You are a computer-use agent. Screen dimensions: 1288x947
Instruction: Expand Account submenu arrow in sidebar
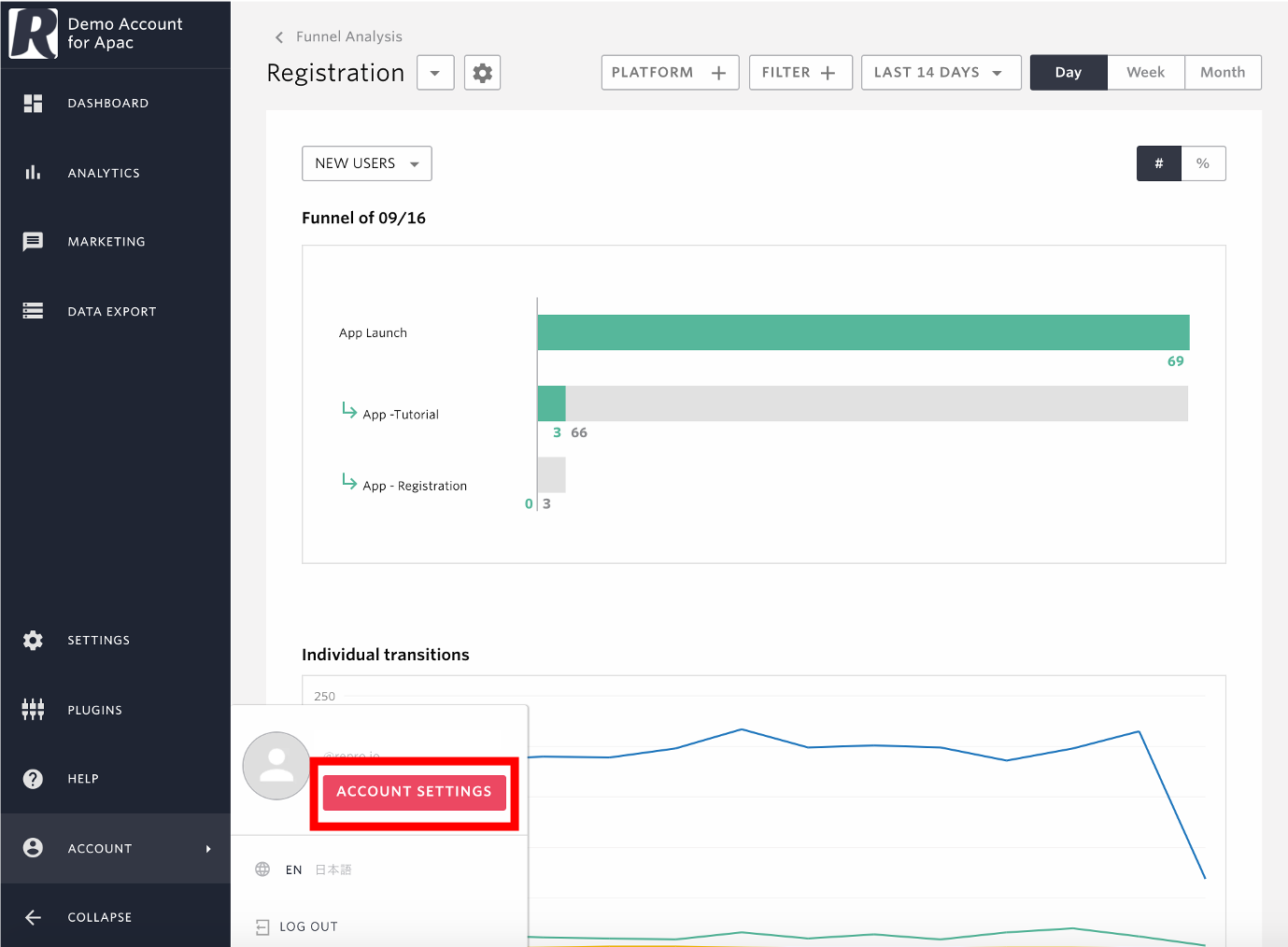point(208,848)
